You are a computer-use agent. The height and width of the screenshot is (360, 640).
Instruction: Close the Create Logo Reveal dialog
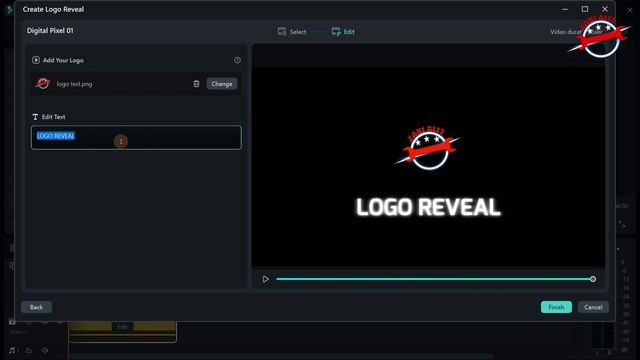pyautogui.click(x=605, y=9)
